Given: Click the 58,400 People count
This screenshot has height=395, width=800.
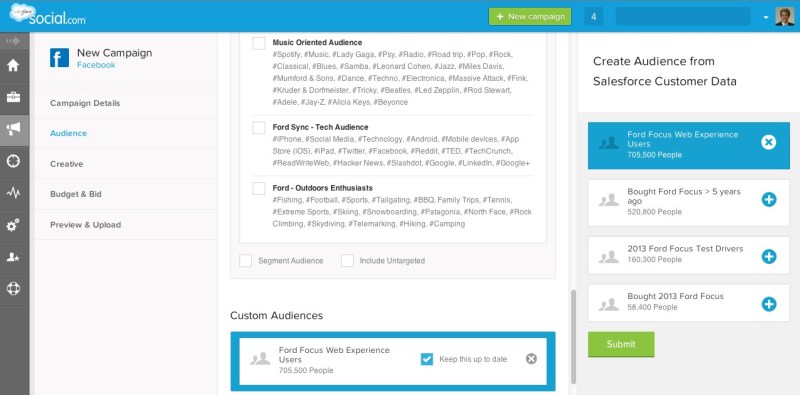Looking at the screenshot, I should [653, 307].
